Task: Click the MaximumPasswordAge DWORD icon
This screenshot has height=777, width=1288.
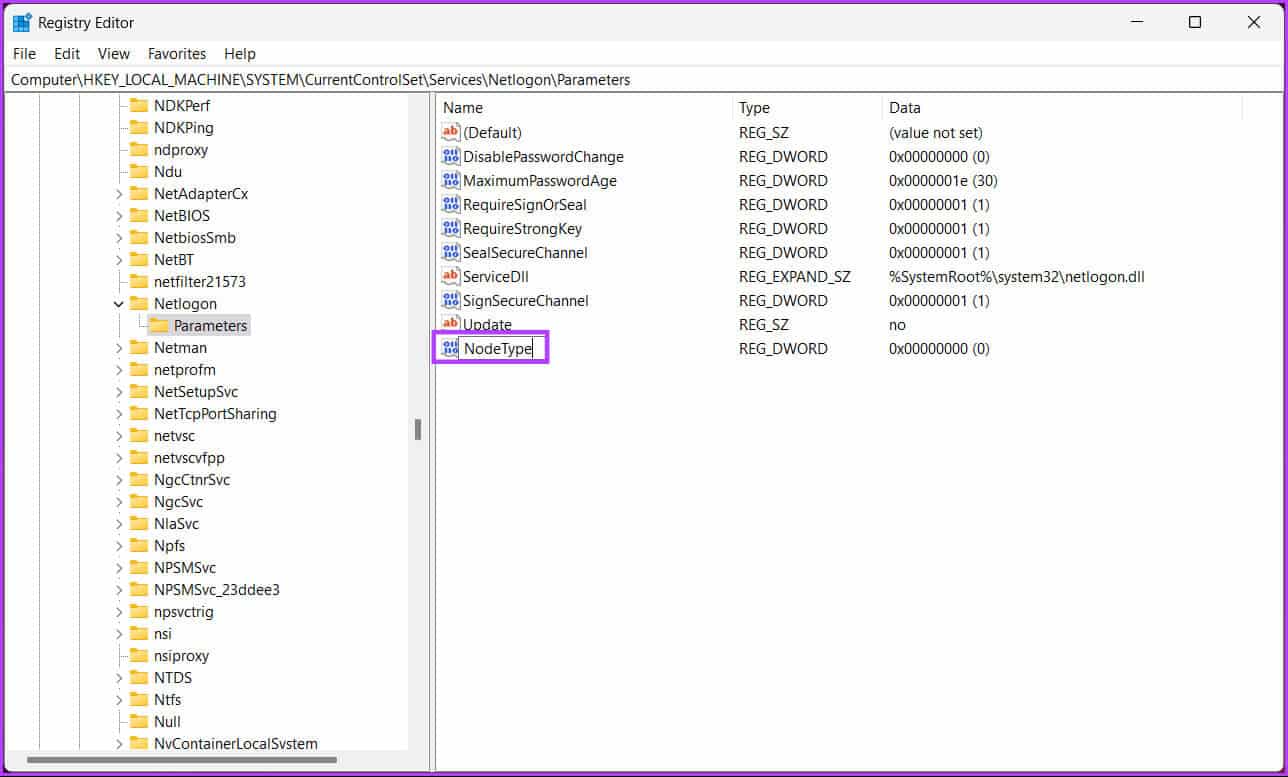Action: (450, 180)
